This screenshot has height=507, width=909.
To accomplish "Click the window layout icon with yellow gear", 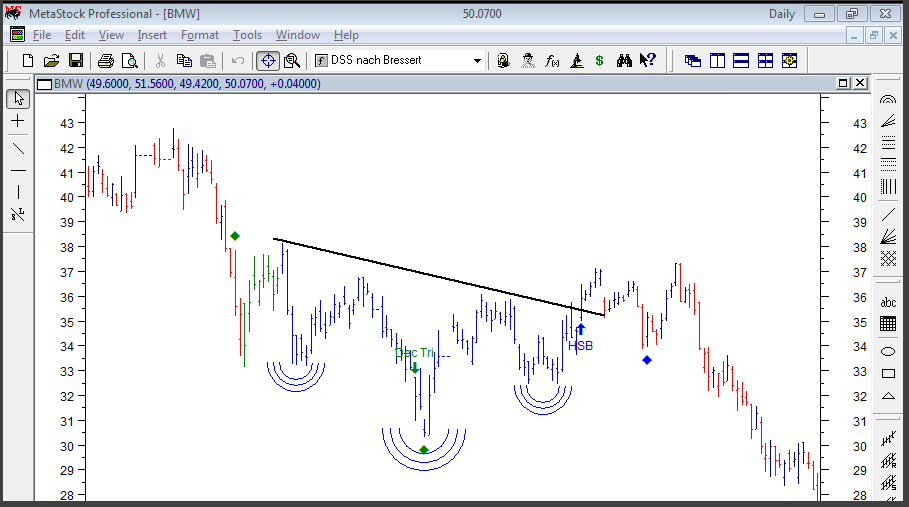I will pos(790,60).
